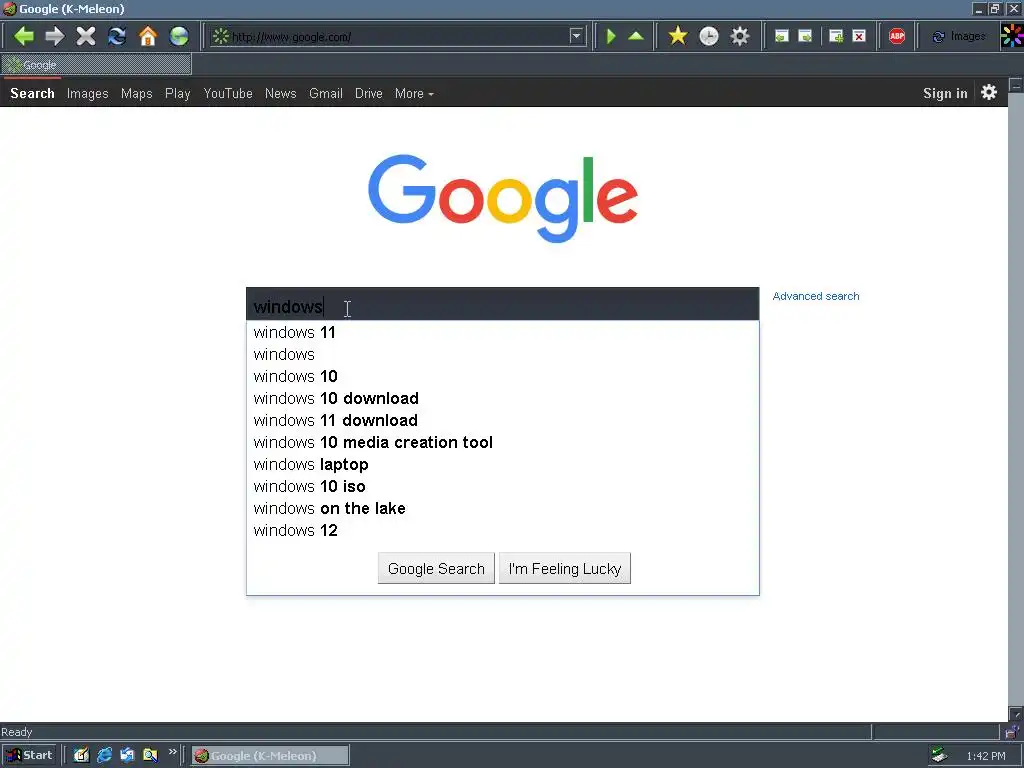Select suggestion 'windows 12'
Image resolution: width=1024 pixels, height=768 pixels.
(x=503, y=530)
